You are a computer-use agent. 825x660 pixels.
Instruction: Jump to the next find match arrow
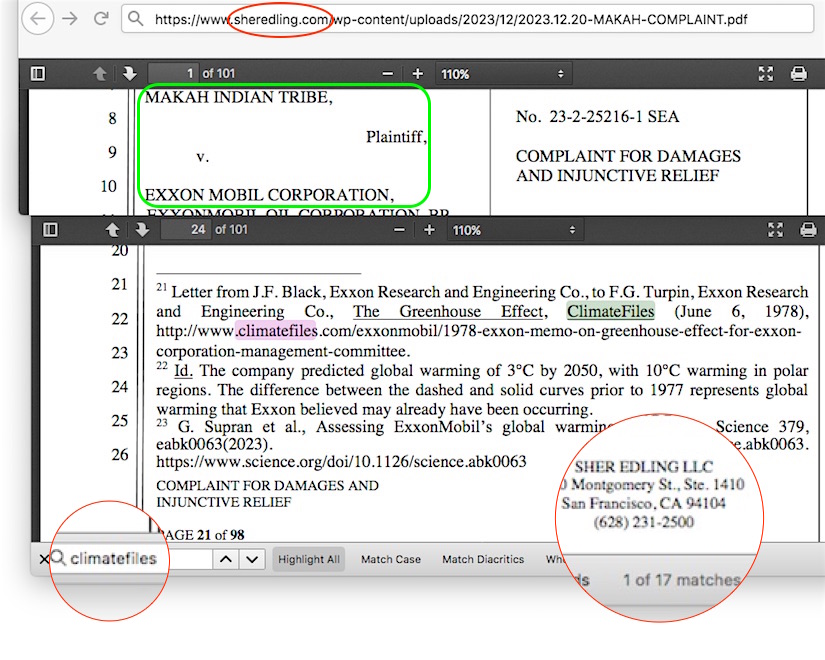coord(252,559)
